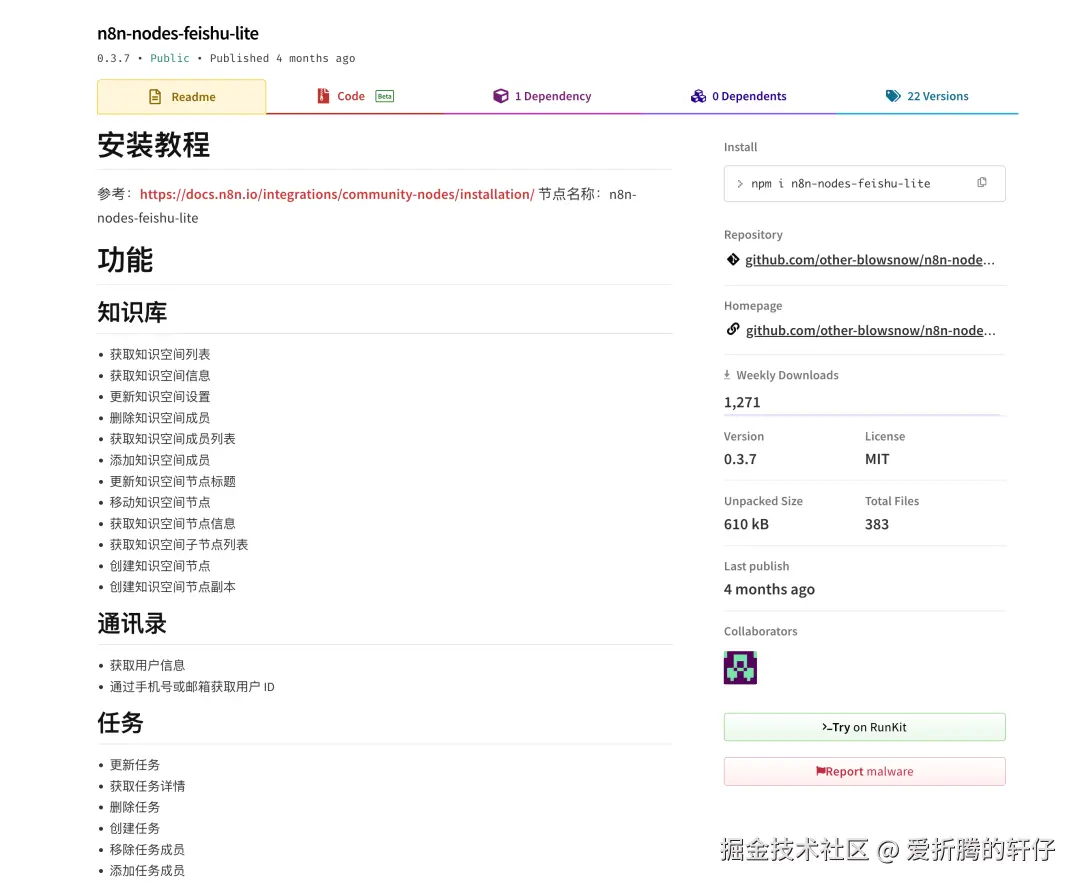The image size is (1080, 888).
Task: Click the list item 添加知识空间成员
Action: coord(160,460)
